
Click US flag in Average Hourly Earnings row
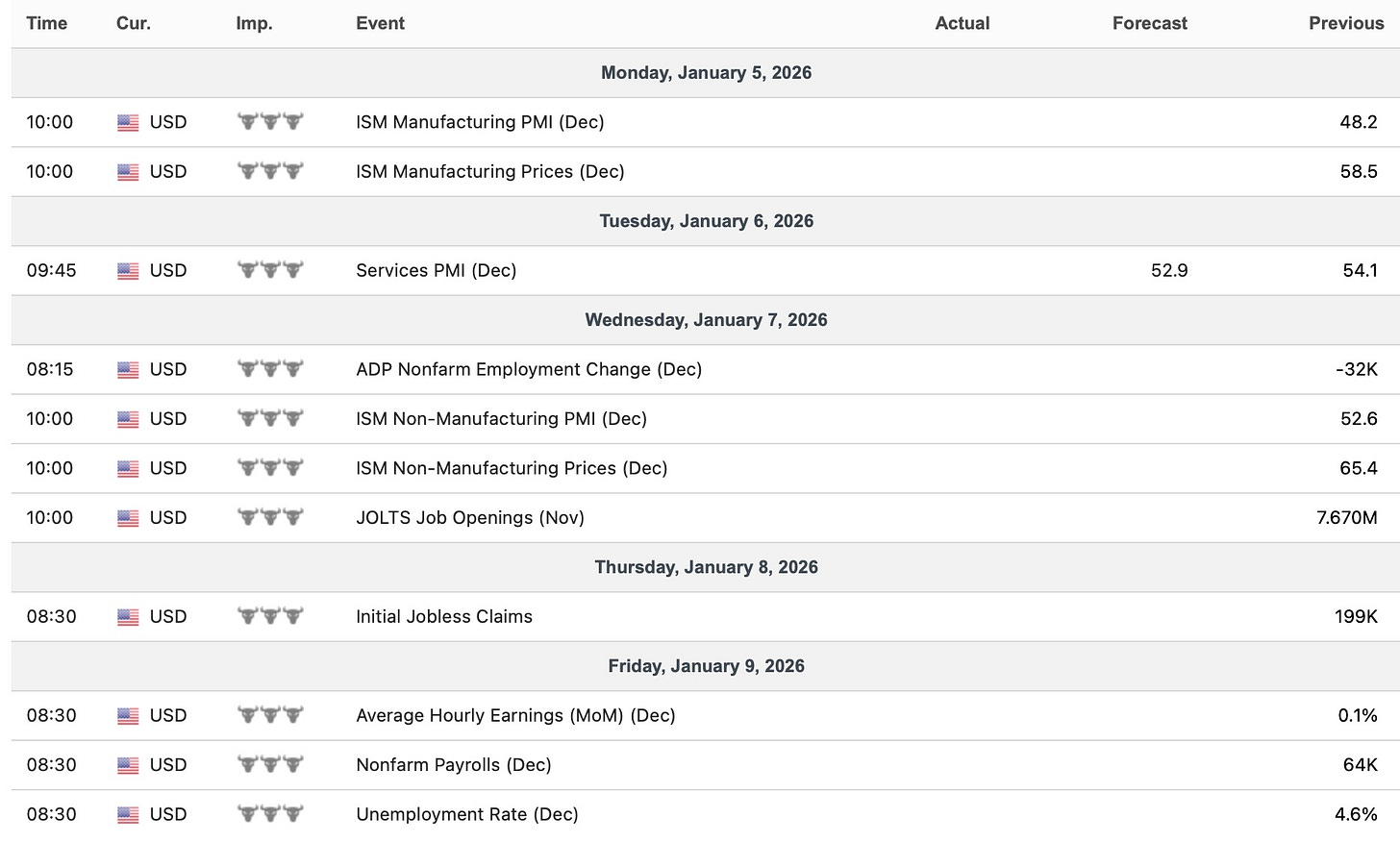(x=128, y=716)
